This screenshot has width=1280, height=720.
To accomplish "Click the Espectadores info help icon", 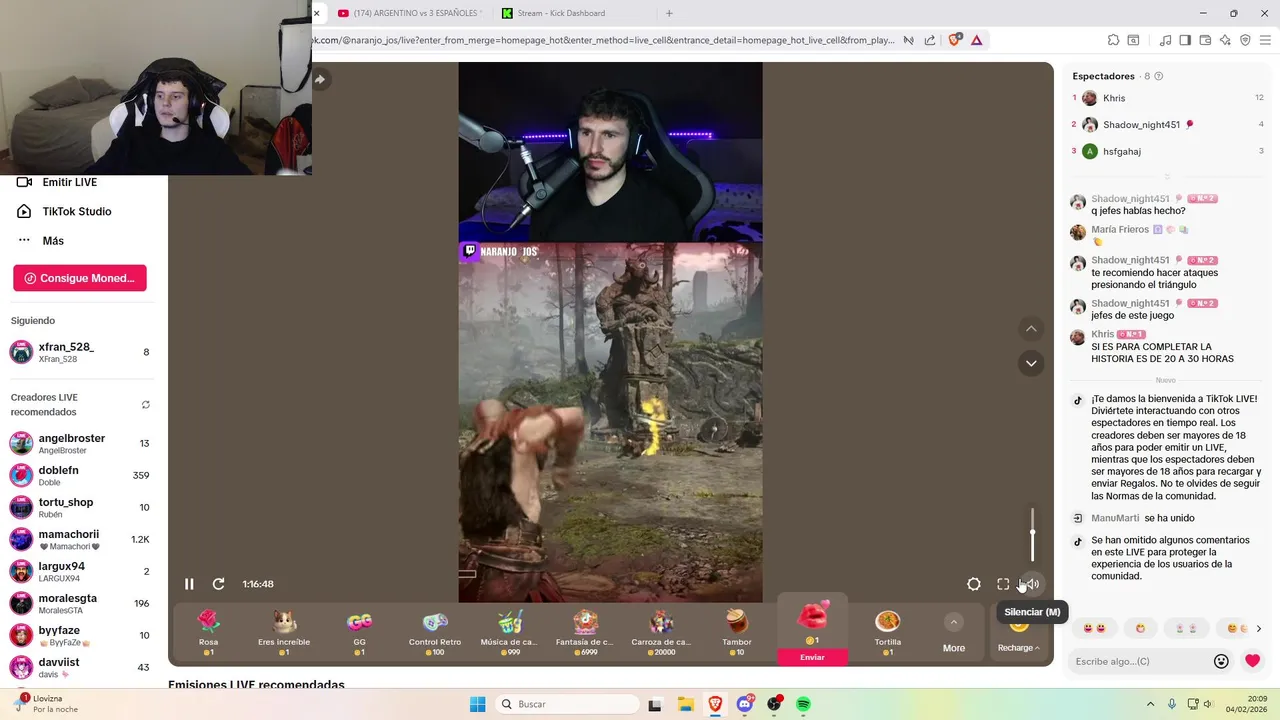I will pos(1159,76).
